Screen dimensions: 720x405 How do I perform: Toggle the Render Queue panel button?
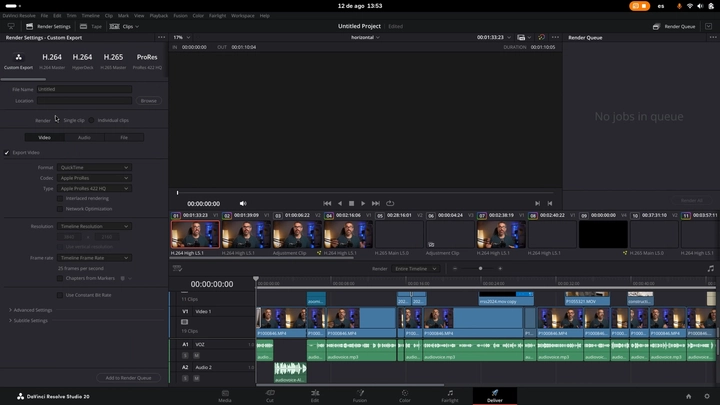pos(674,27)
